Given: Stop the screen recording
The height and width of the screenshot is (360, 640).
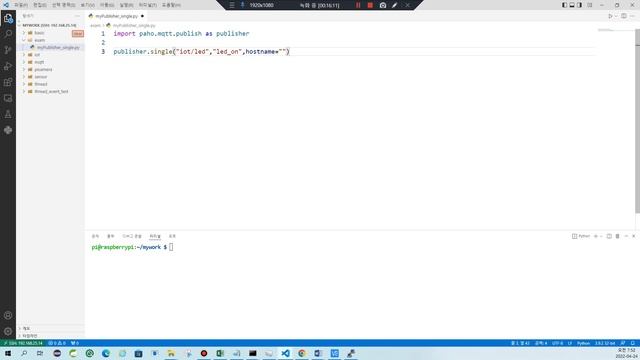Looking at the screenshot, I should (370, 5).
